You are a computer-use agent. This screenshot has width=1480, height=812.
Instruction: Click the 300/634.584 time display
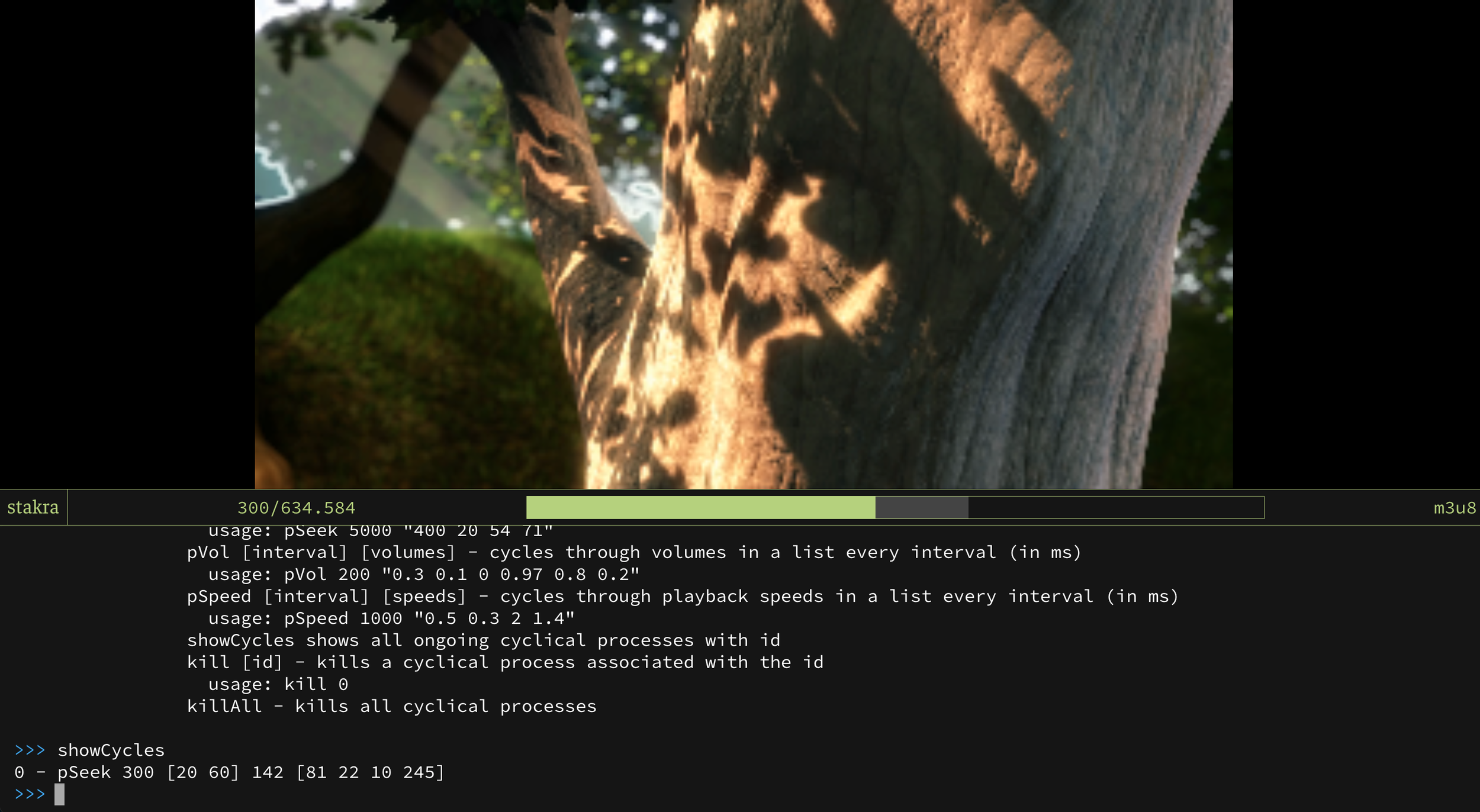click(296, 507)
